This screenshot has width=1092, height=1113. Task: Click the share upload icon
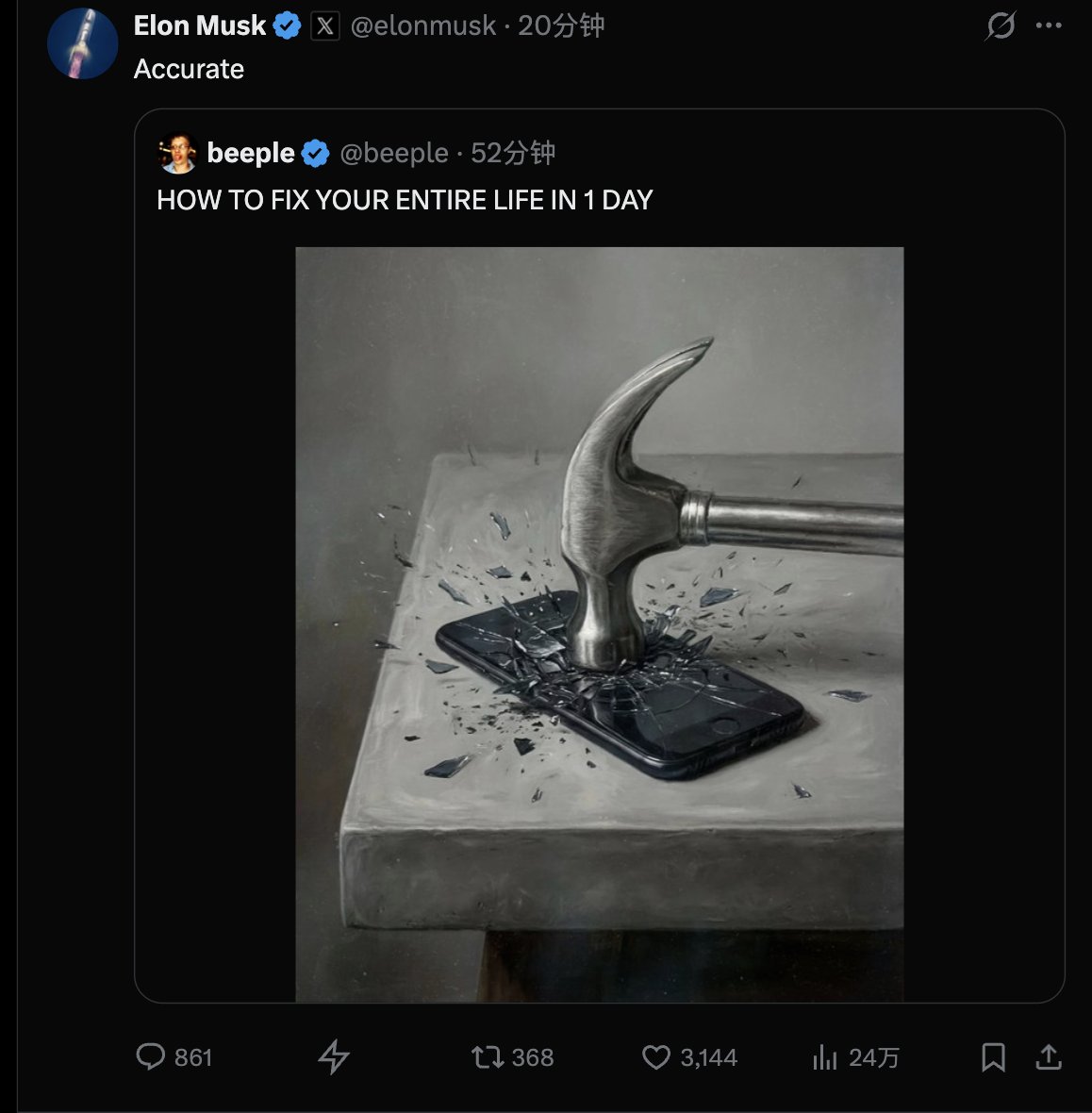point(1048,1057)
